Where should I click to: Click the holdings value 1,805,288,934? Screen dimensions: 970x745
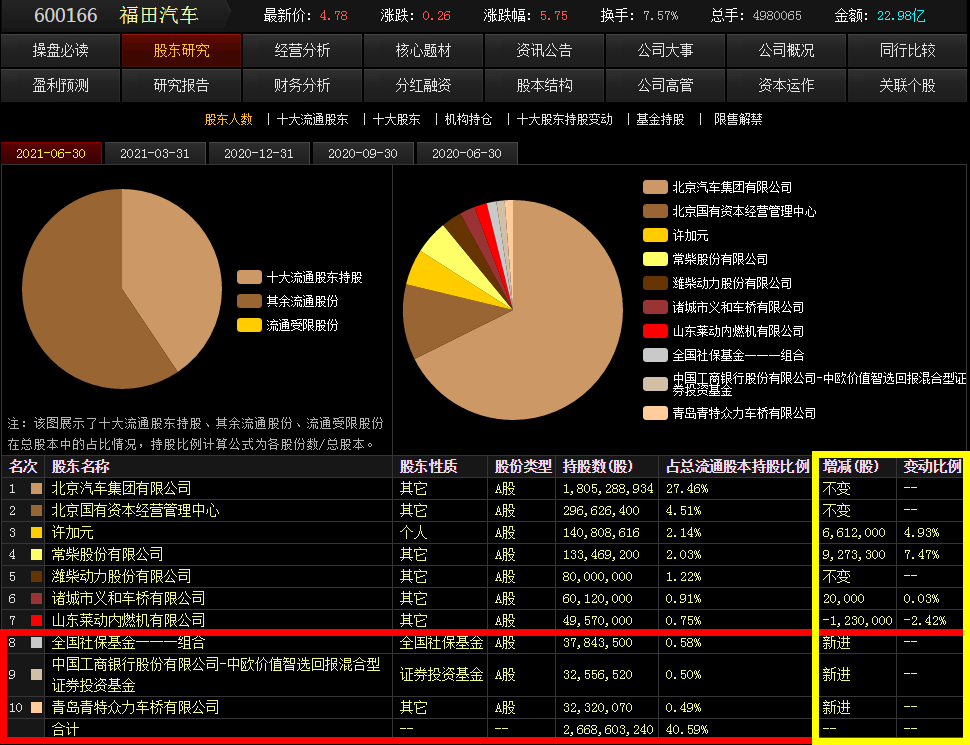coord(608,489)
